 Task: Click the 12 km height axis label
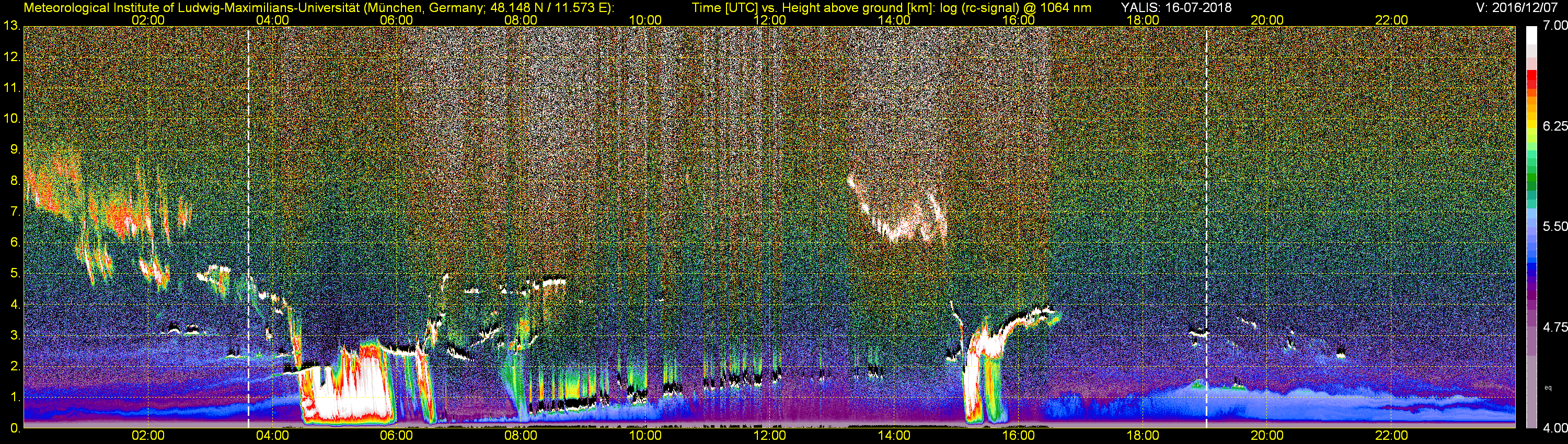11,57
